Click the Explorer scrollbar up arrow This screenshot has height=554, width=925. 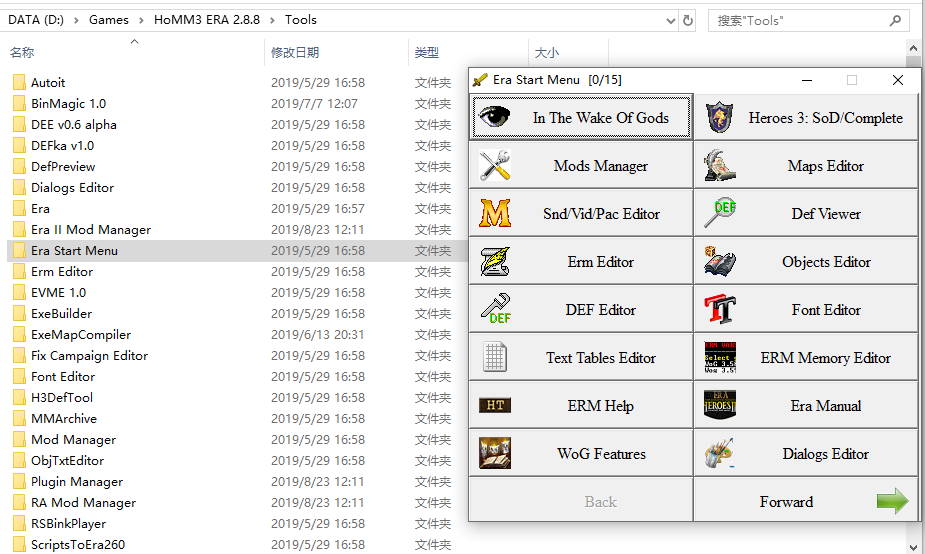[x=913, y=48]
